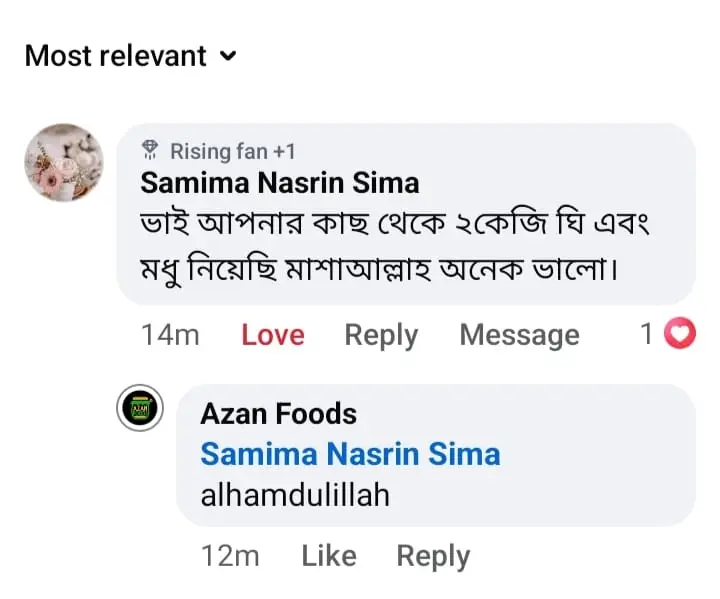Click the Rising fan +1 label
This screenshot has height=599, width=720.
click(232, 151)
